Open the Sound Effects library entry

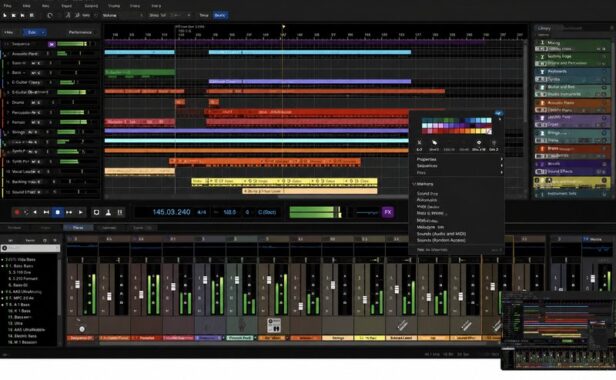click(572, 171)
